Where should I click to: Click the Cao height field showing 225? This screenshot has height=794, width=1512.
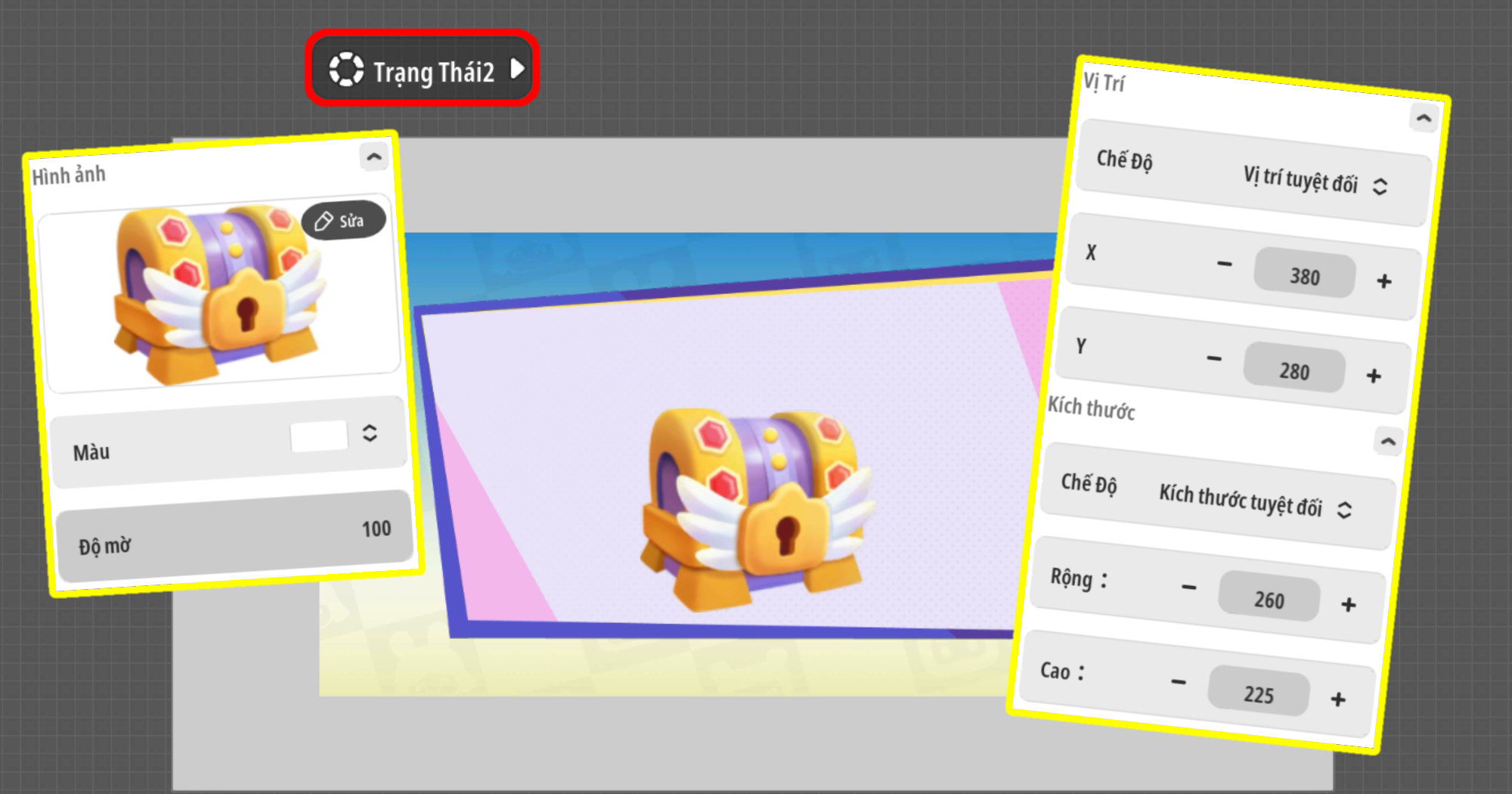pos(1259,693)
